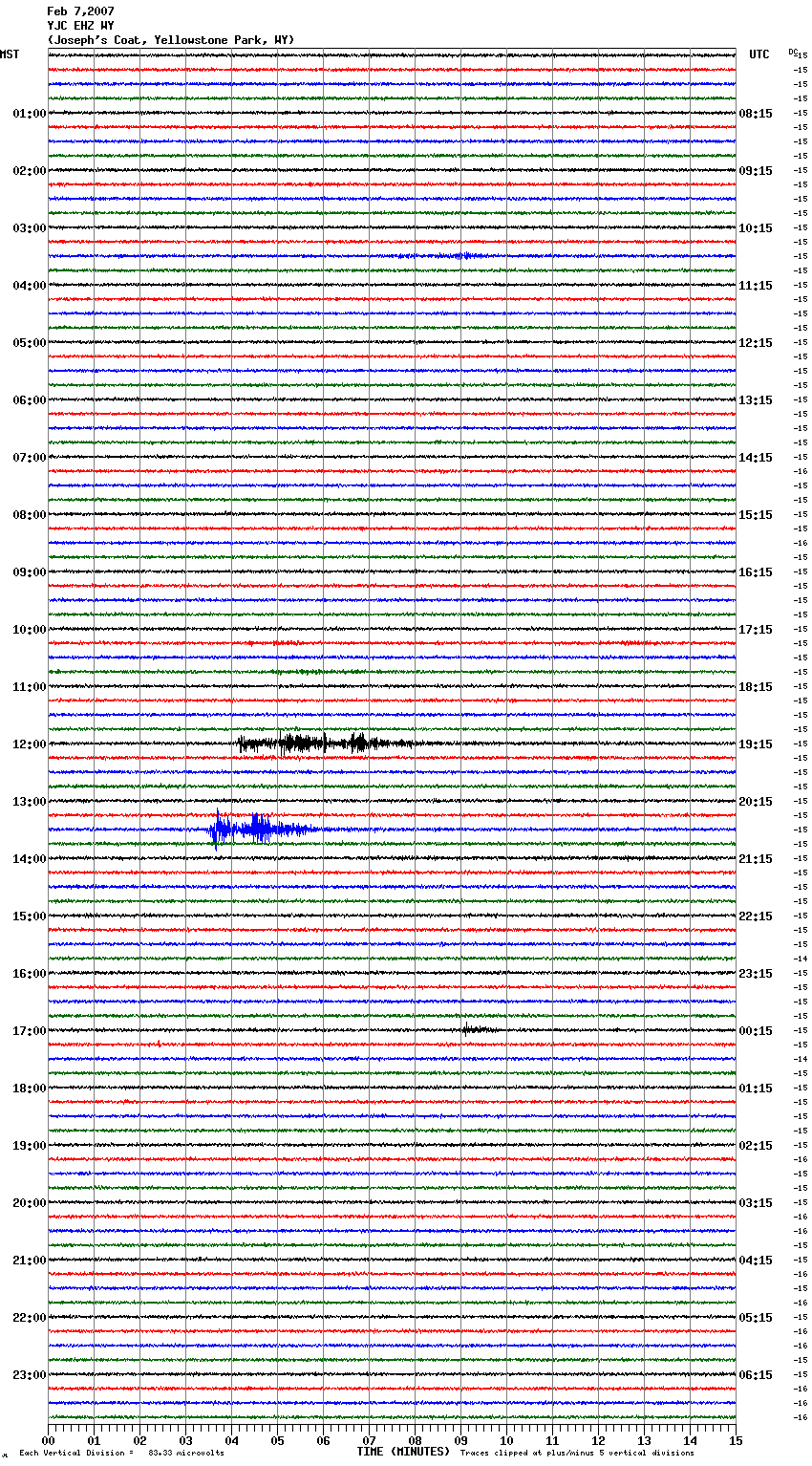Click the MST time label '09:00'
The width and height of the screenshot is (812, 1466).
tap(30, 572)
